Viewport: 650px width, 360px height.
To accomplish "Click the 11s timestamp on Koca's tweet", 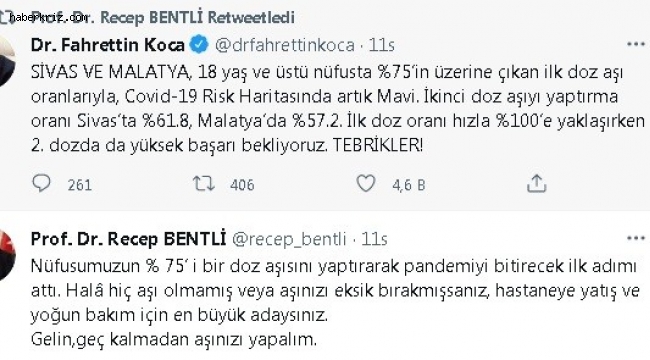I will tap(381, 45).
